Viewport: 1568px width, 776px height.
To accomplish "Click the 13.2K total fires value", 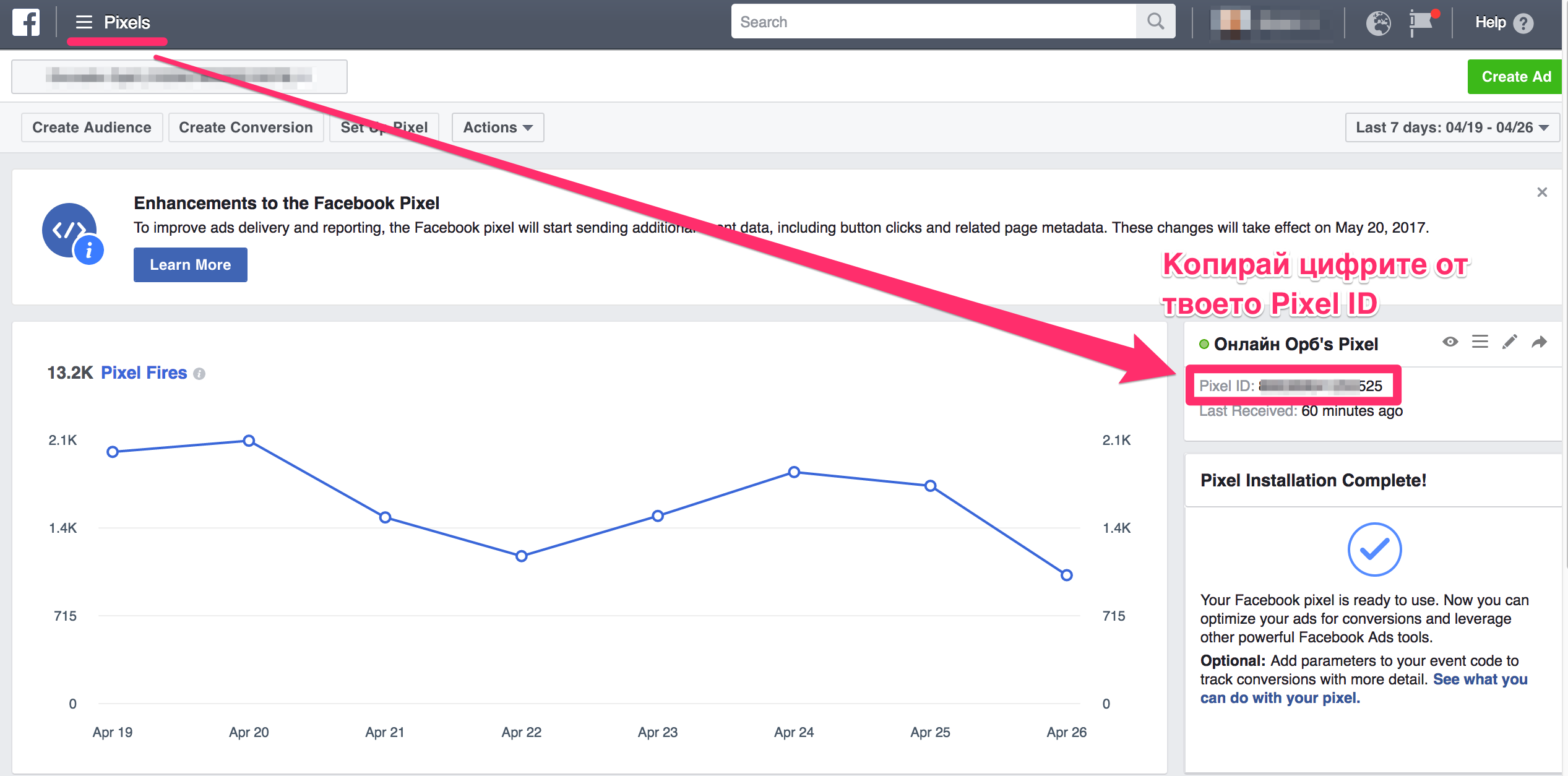I will click(x=70, y=373).
